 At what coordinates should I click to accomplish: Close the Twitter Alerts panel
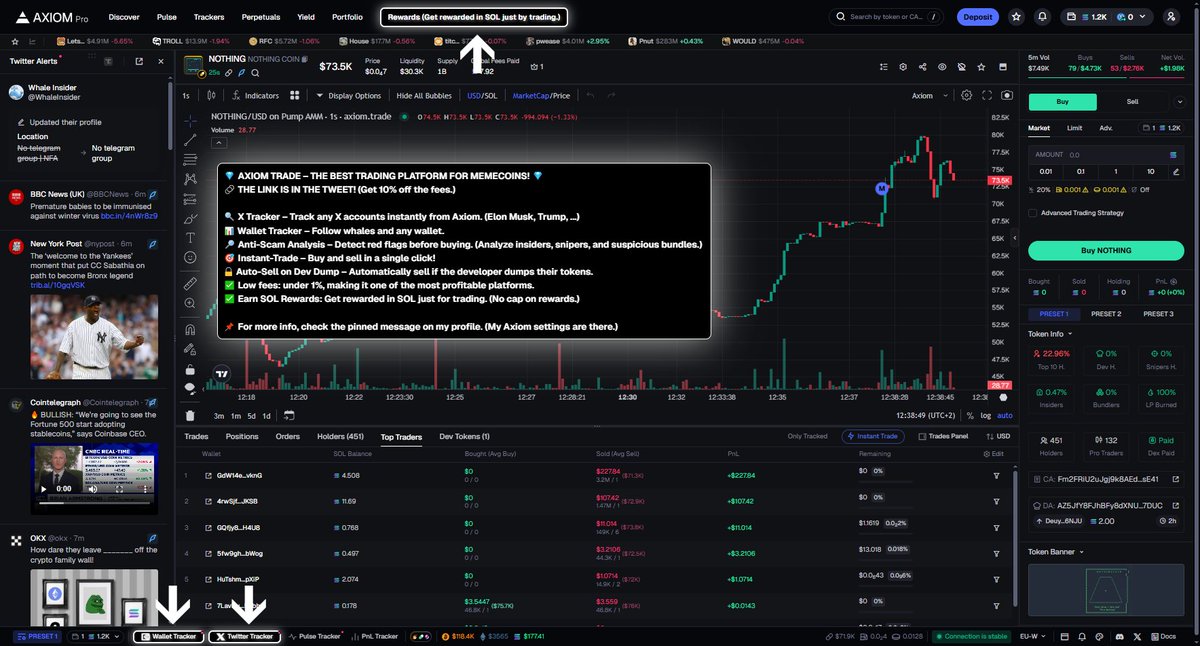pos(161,62)
